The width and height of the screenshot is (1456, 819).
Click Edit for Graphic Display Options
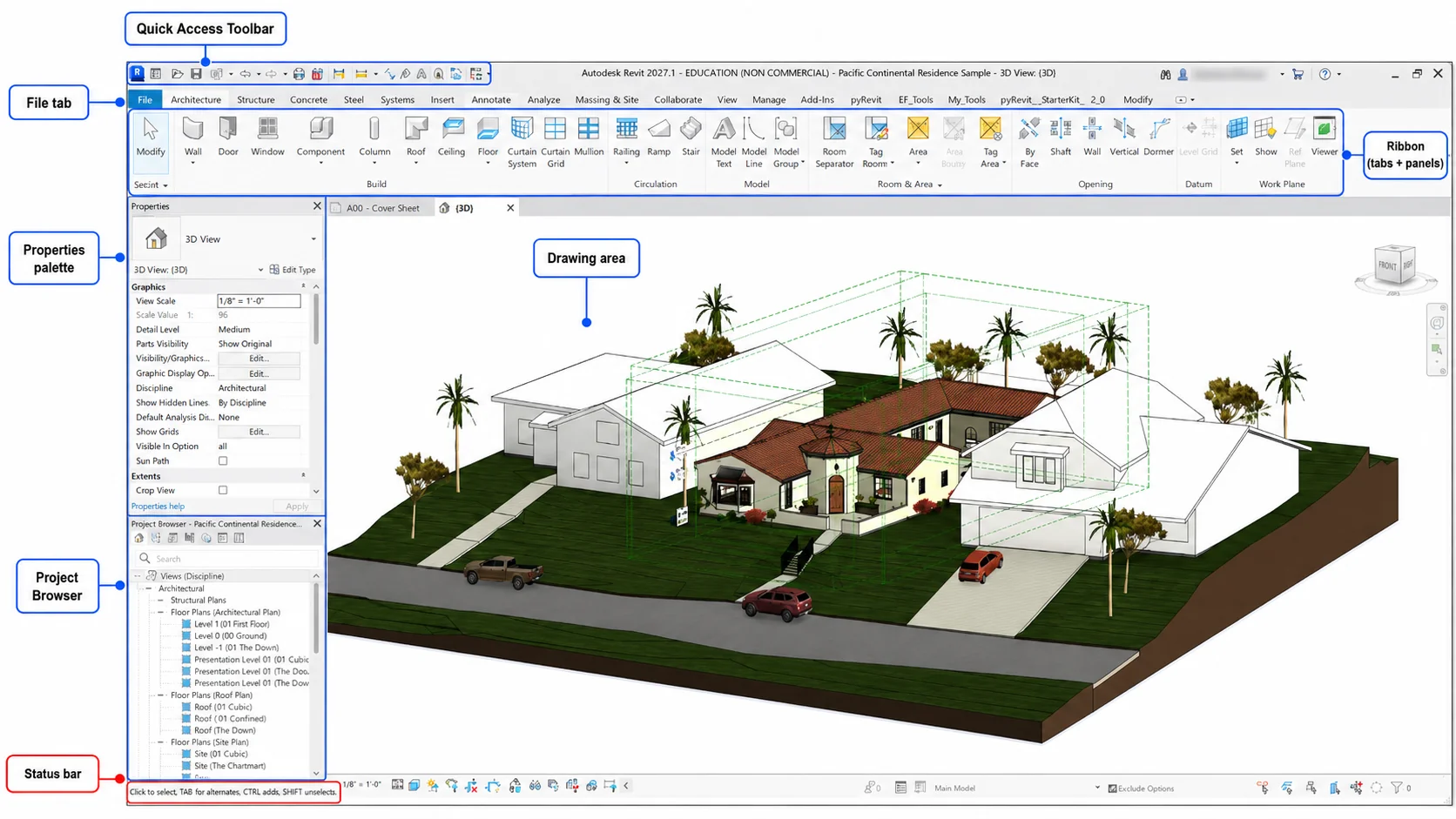coord(259,373)
